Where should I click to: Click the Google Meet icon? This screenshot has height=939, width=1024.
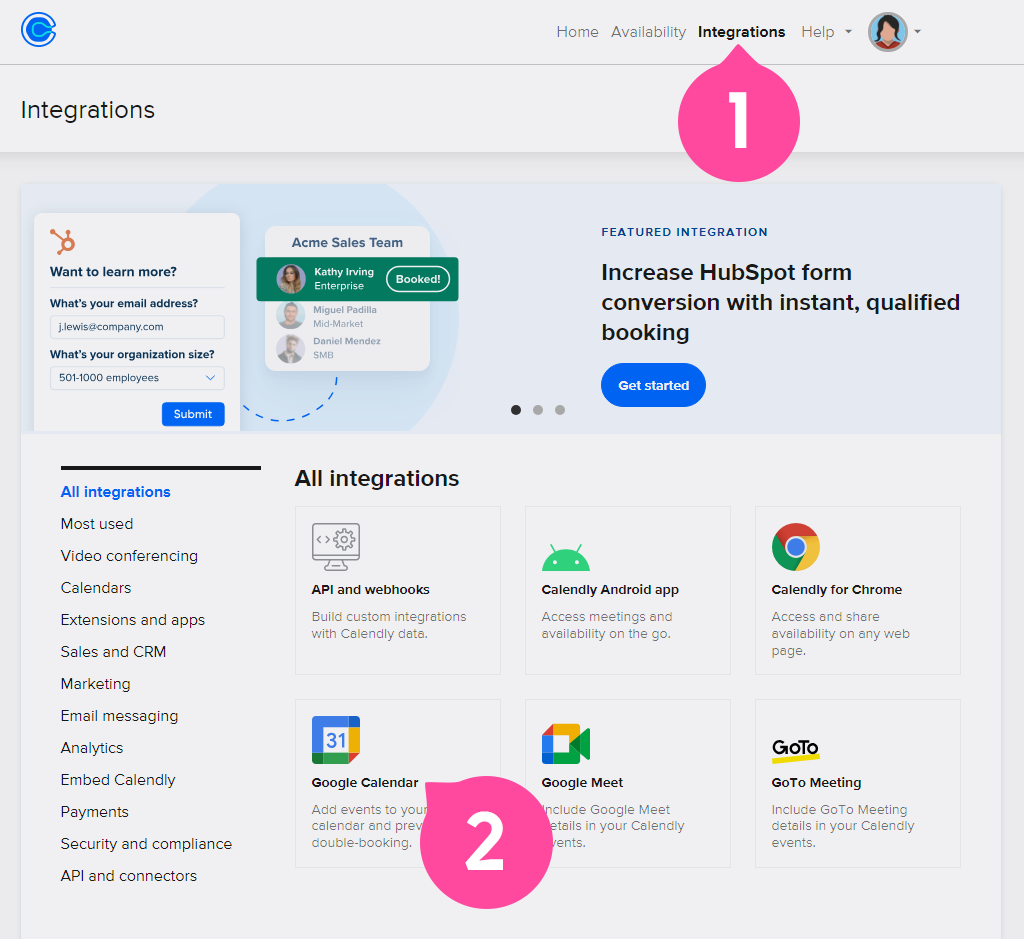tap(566, 744)
